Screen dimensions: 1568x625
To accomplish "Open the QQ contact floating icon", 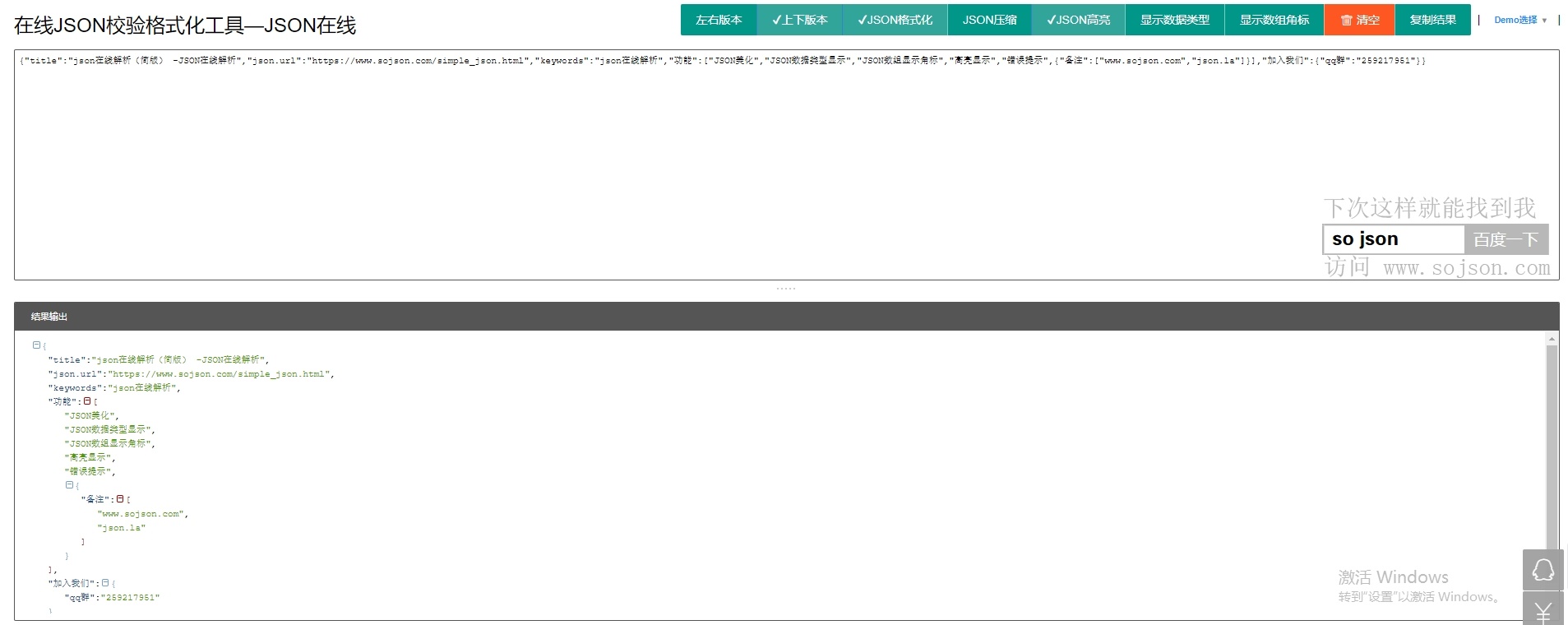I will click(x=1543, y=570).
